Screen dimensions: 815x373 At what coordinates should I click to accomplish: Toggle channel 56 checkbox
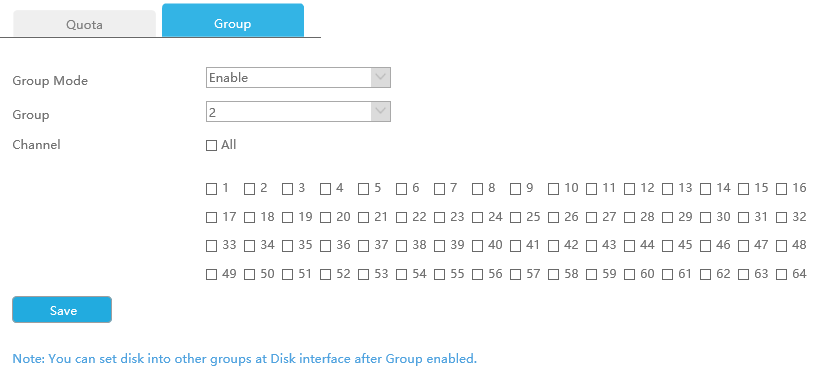(x=477, y=274)
